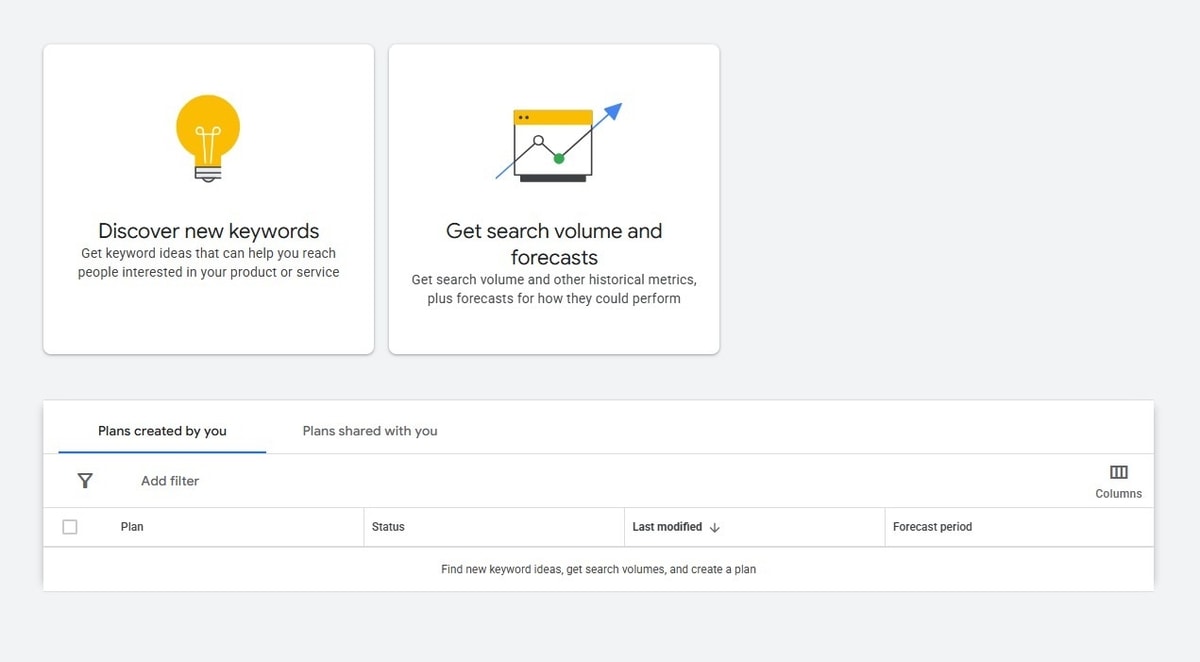The width and height of the screenshot is (1200, 662).
Task: Switch to the Plans shared with you tab
Action: [369, 430]
